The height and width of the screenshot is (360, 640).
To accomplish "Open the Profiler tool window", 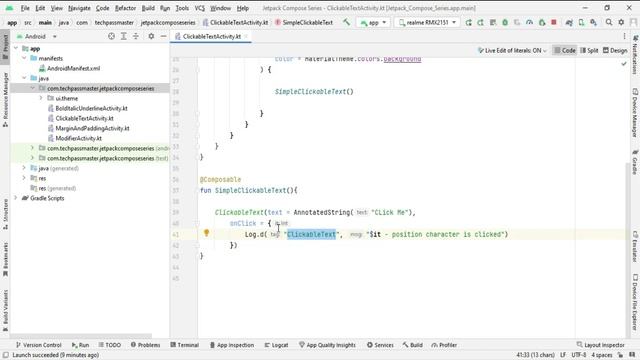I will (444, 345).
